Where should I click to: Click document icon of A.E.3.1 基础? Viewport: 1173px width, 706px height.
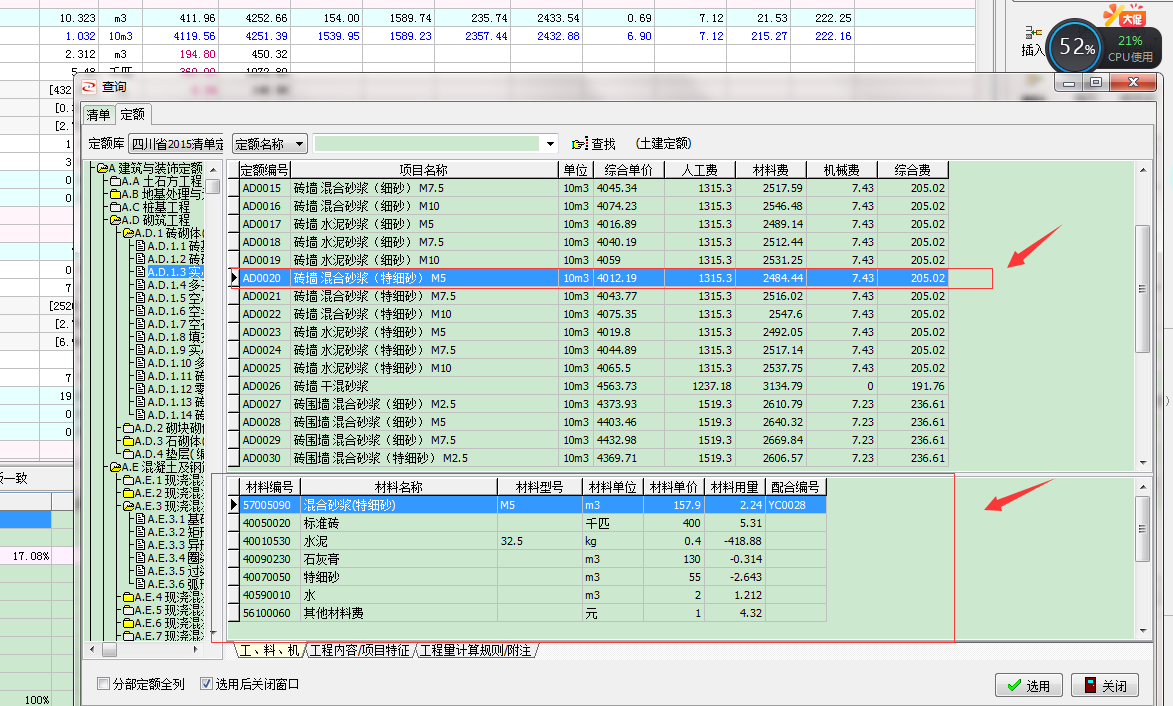141,519
